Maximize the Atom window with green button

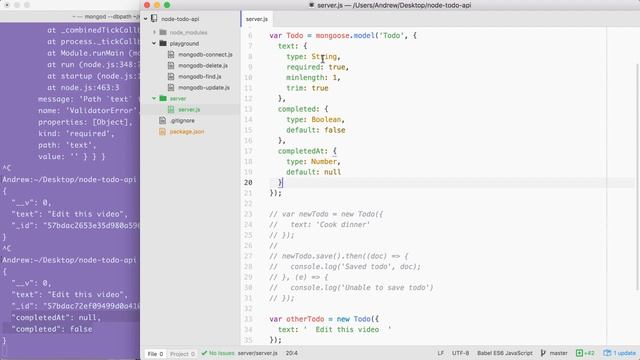tap(167, 5)
